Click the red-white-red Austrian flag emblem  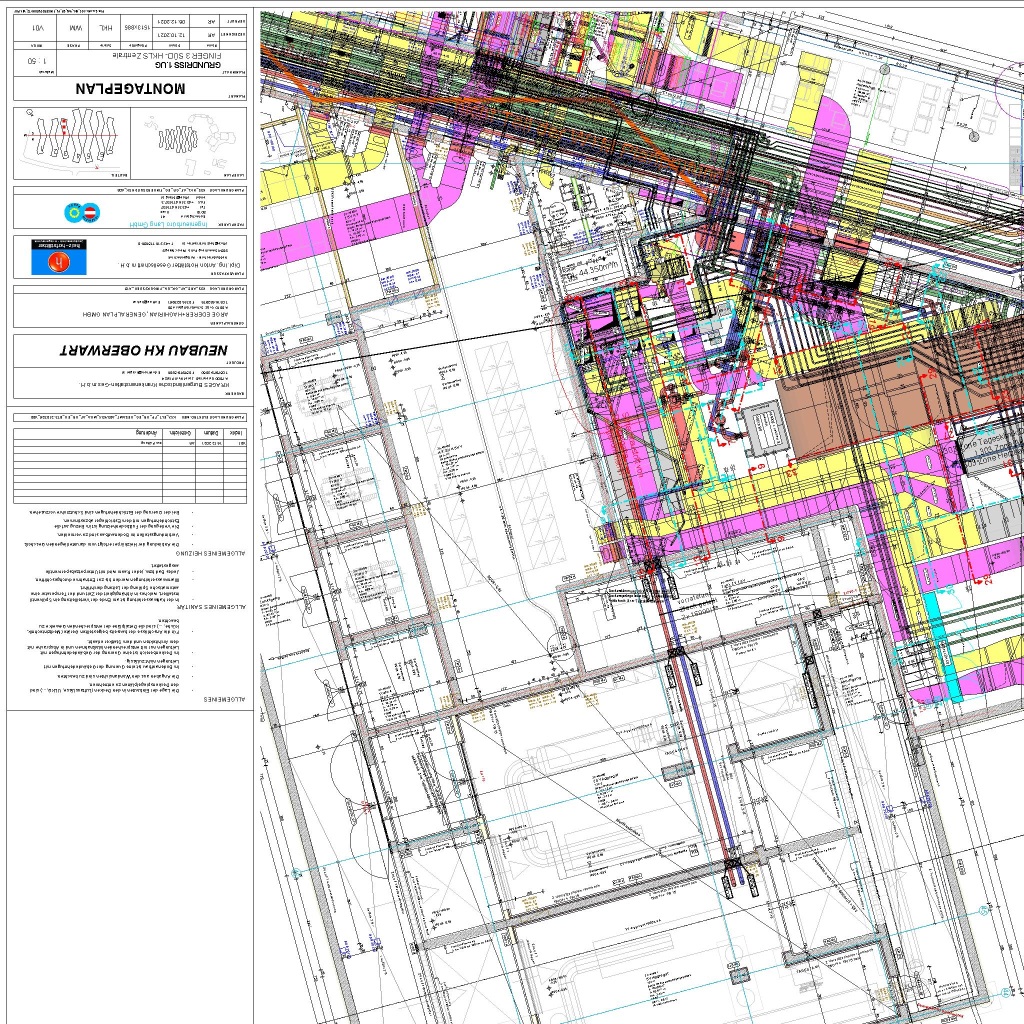(x=92, y=212)
